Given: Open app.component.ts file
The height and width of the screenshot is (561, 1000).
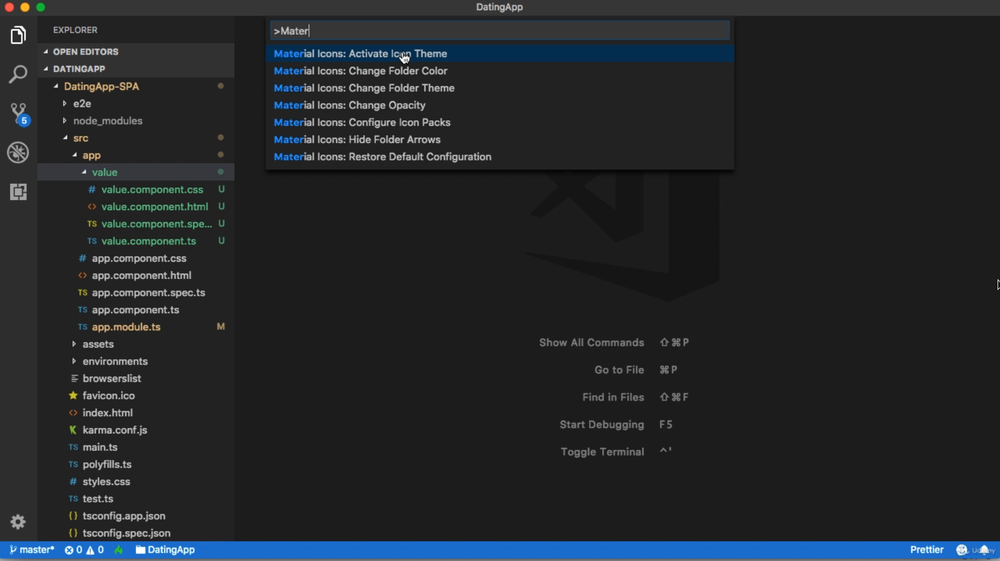Looking at the screenshot, I should (x=136, y=310).
